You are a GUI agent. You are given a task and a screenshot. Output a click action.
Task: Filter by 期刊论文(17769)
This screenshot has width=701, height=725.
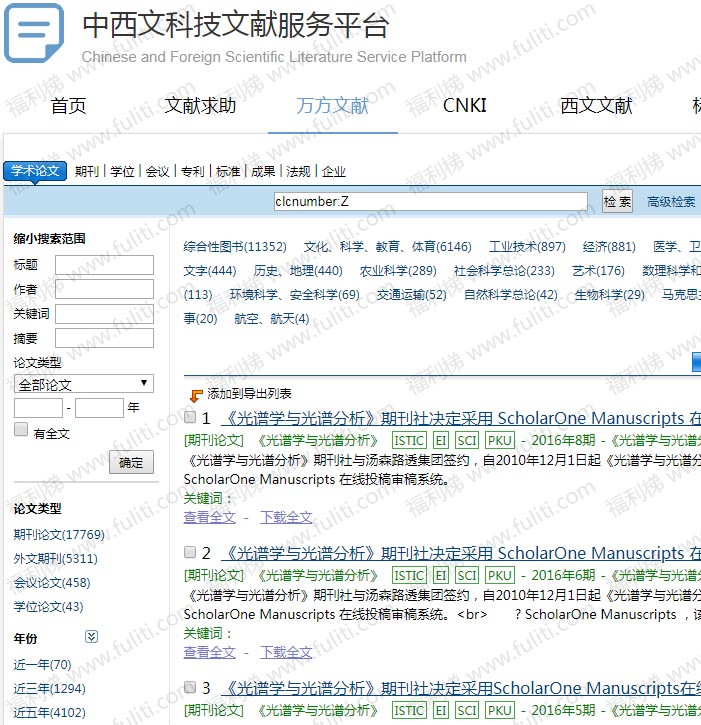click(59, 535)
